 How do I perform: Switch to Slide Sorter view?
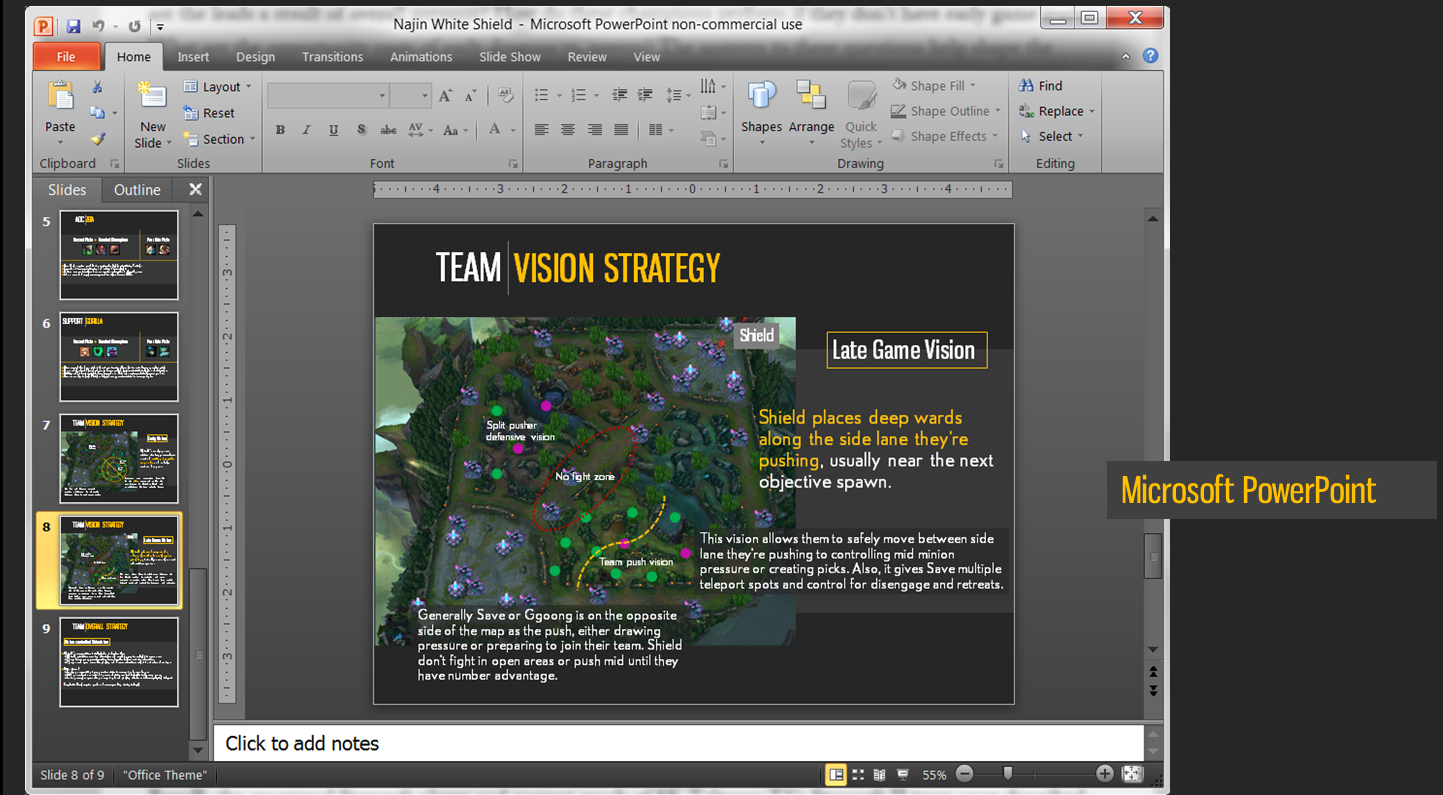858,774
